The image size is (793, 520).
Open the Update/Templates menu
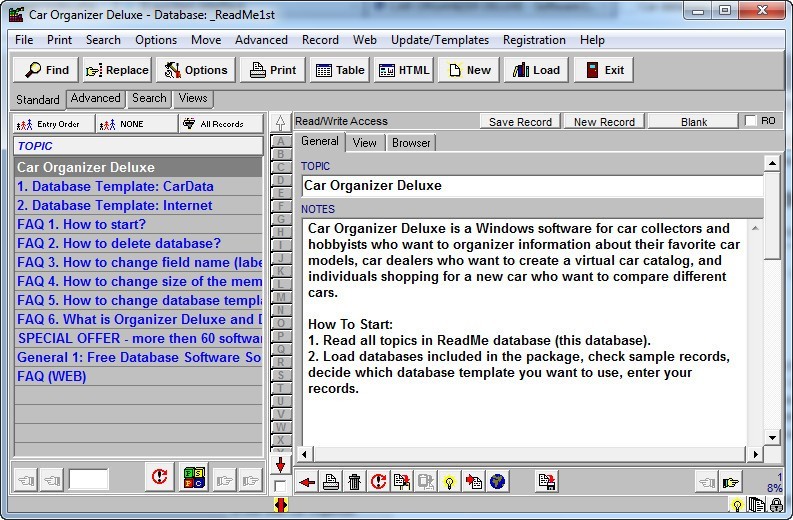[439, 40]
